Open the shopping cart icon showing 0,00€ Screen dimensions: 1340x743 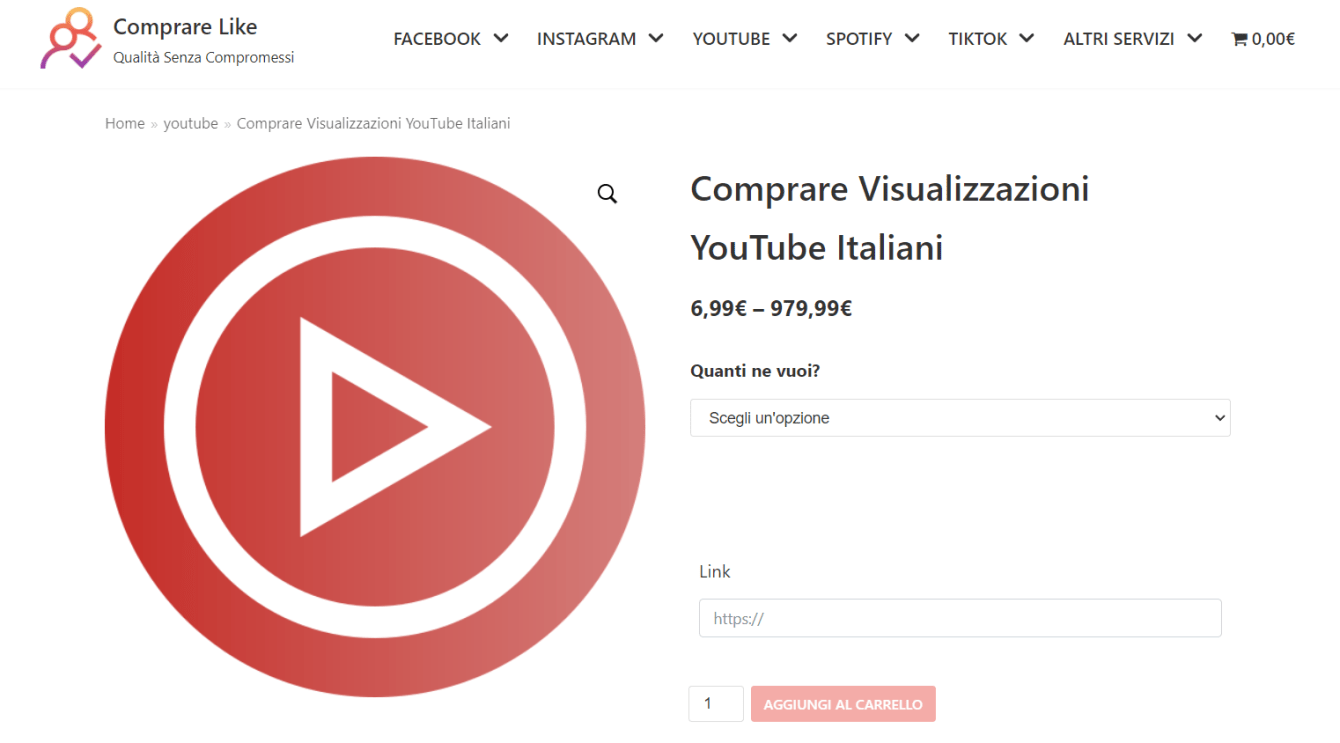(x=1263, y=39)
